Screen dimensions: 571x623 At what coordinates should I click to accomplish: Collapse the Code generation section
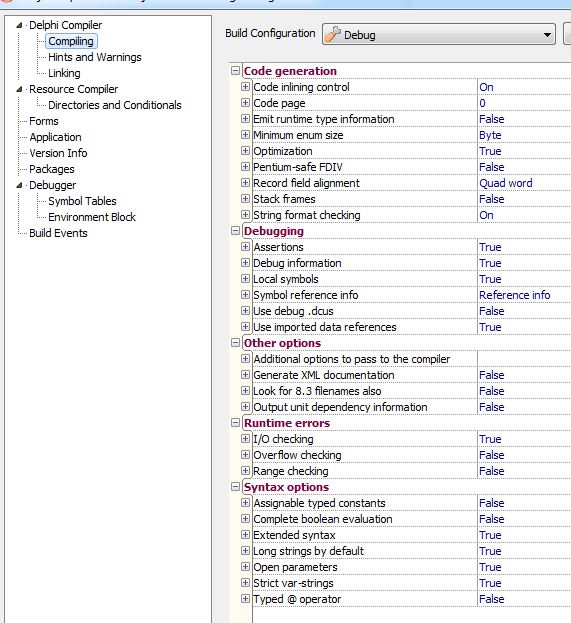236,71
